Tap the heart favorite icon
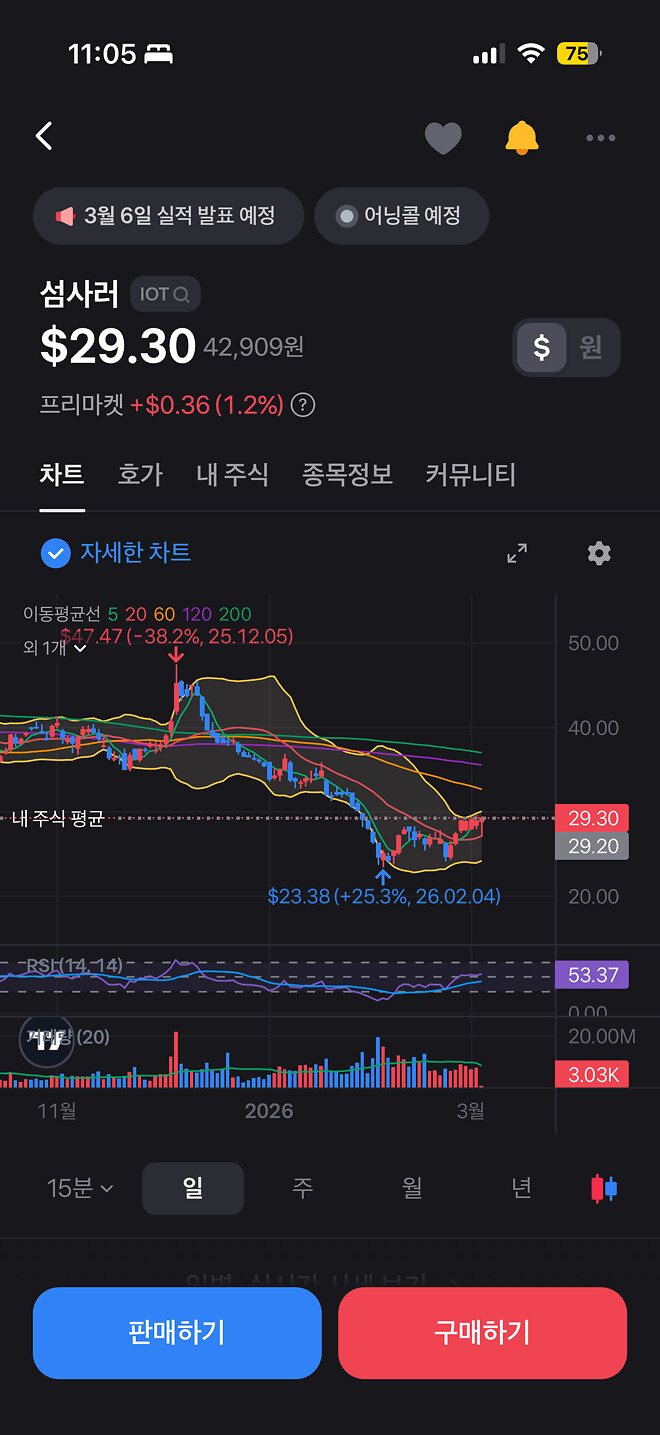The image size is (660, 1435). (x=443, y=138)
